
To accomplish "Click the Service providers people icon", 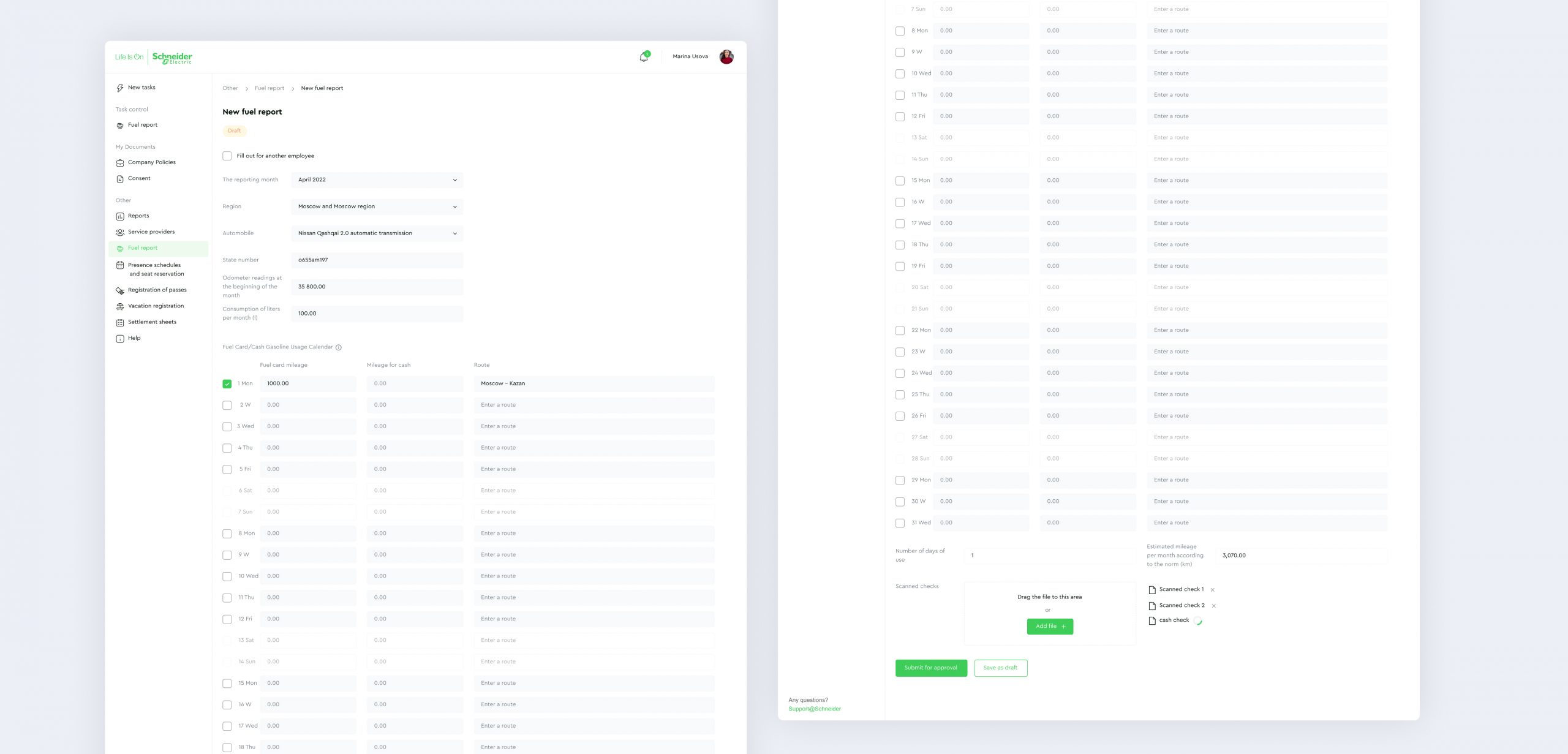I will pos(120,232).
